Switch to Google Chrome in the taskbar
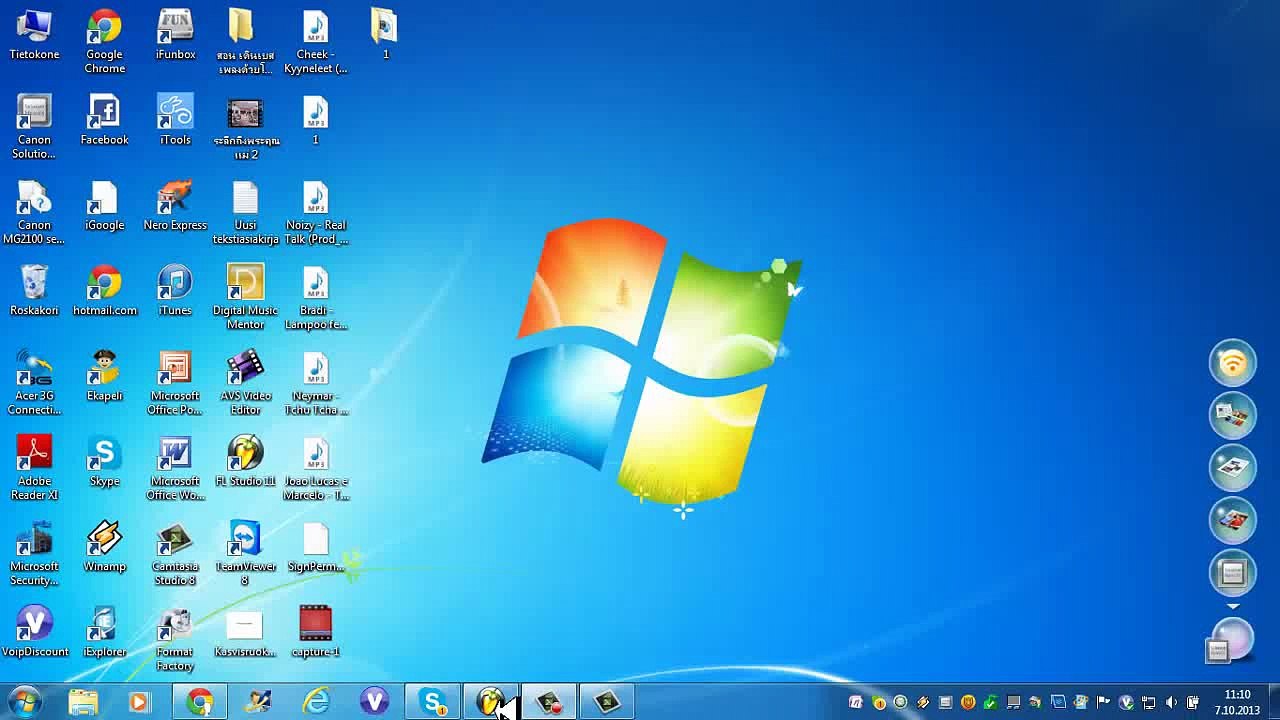 [200, 702]
